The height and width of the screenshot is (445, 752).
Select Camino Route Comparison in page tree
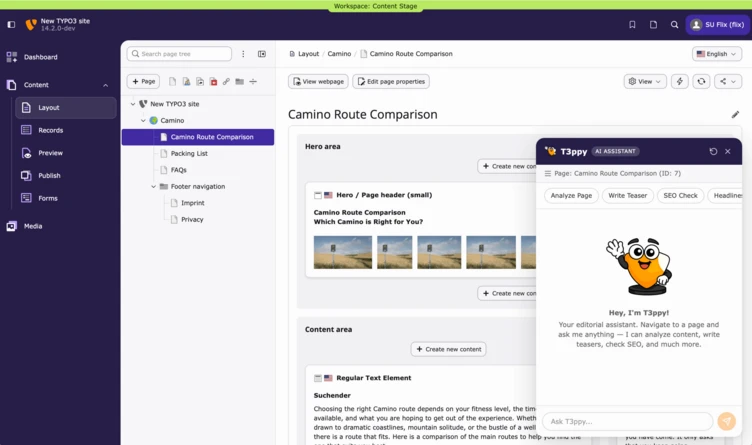coord(198,137)
